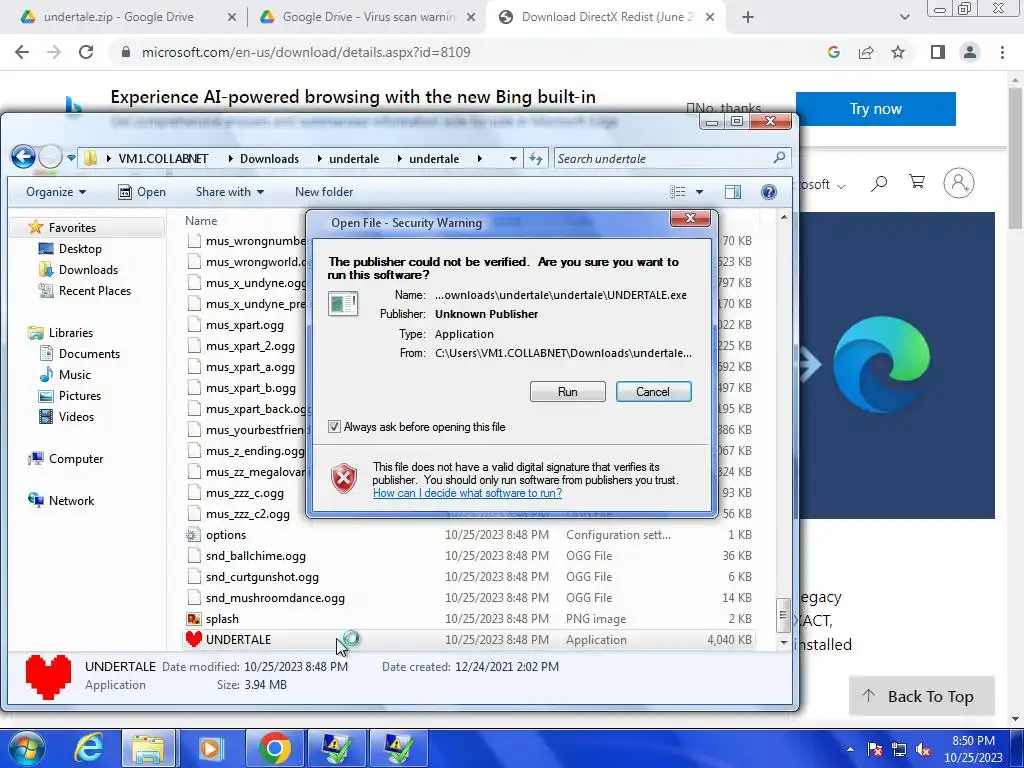This screenshot has width=1024, height=768.
Task: Select the Download DirectX Redist tab
Action: (x=607, y=17)
